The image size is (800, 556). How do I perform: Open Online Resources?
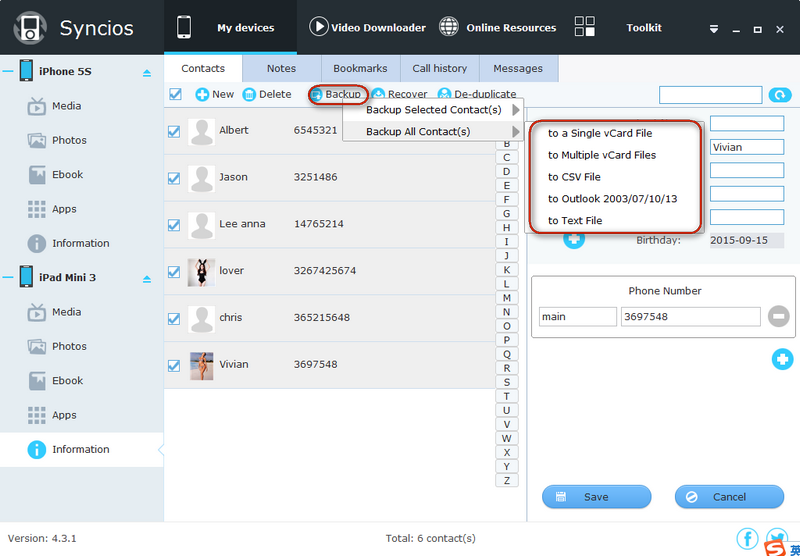click(497, 28)
